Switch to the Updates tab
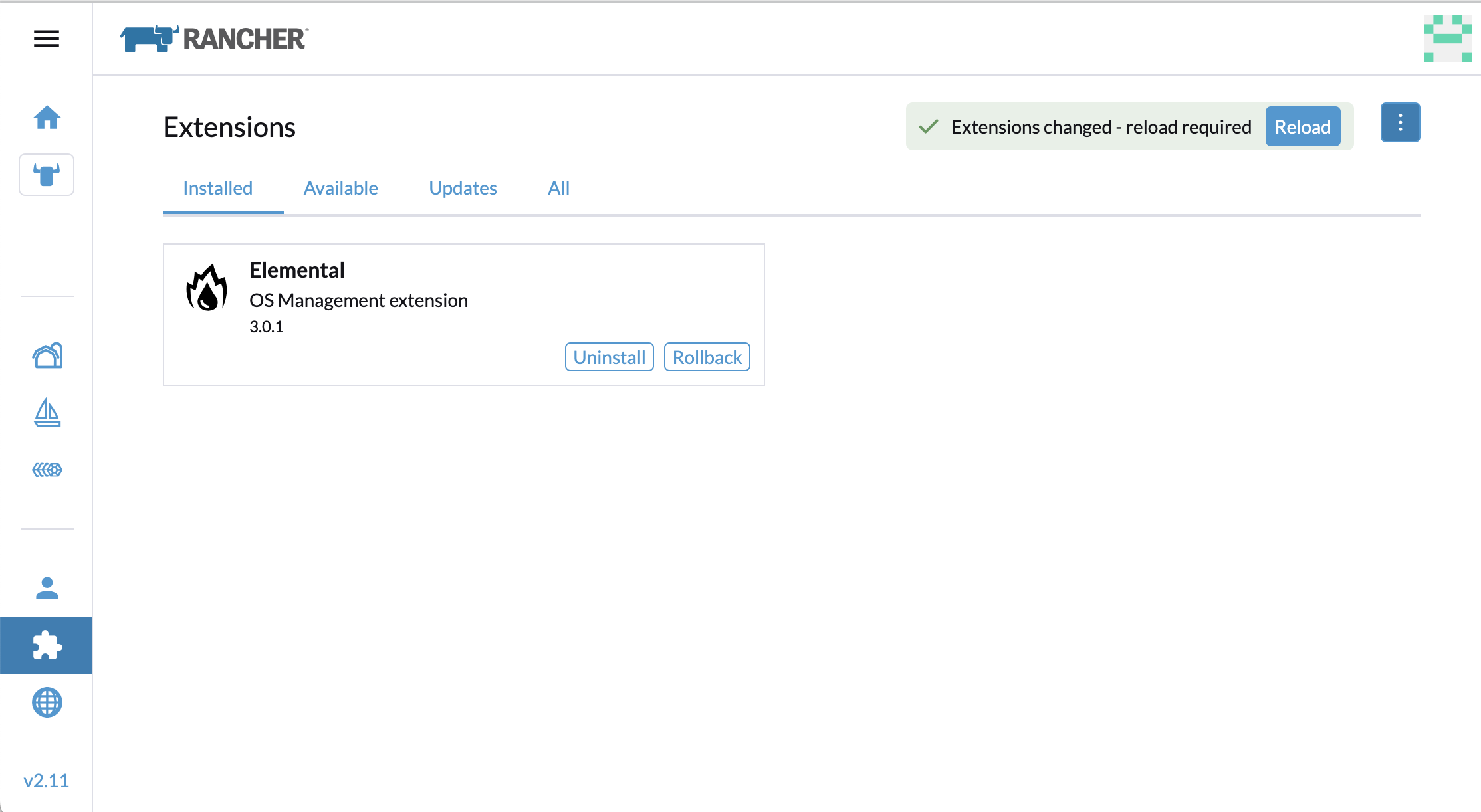Viewport: 1481px width, 812px height. pos(463,188)
